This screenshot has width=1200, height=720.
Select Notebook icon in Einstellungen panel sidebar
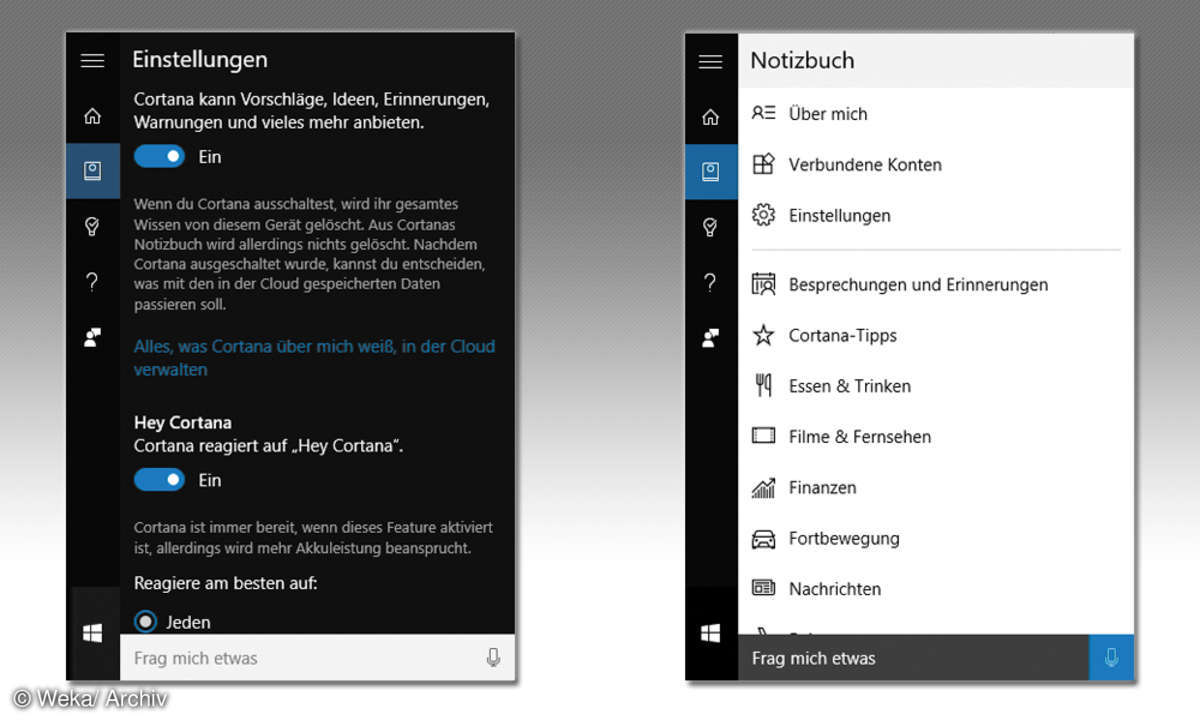pos(93,171)
